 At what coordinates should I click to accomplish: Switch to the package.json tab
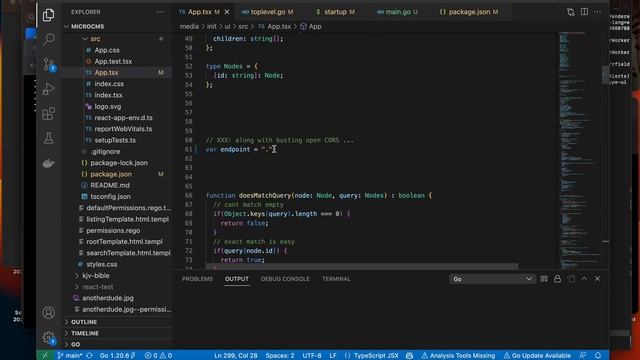click(x=469, y=12)
